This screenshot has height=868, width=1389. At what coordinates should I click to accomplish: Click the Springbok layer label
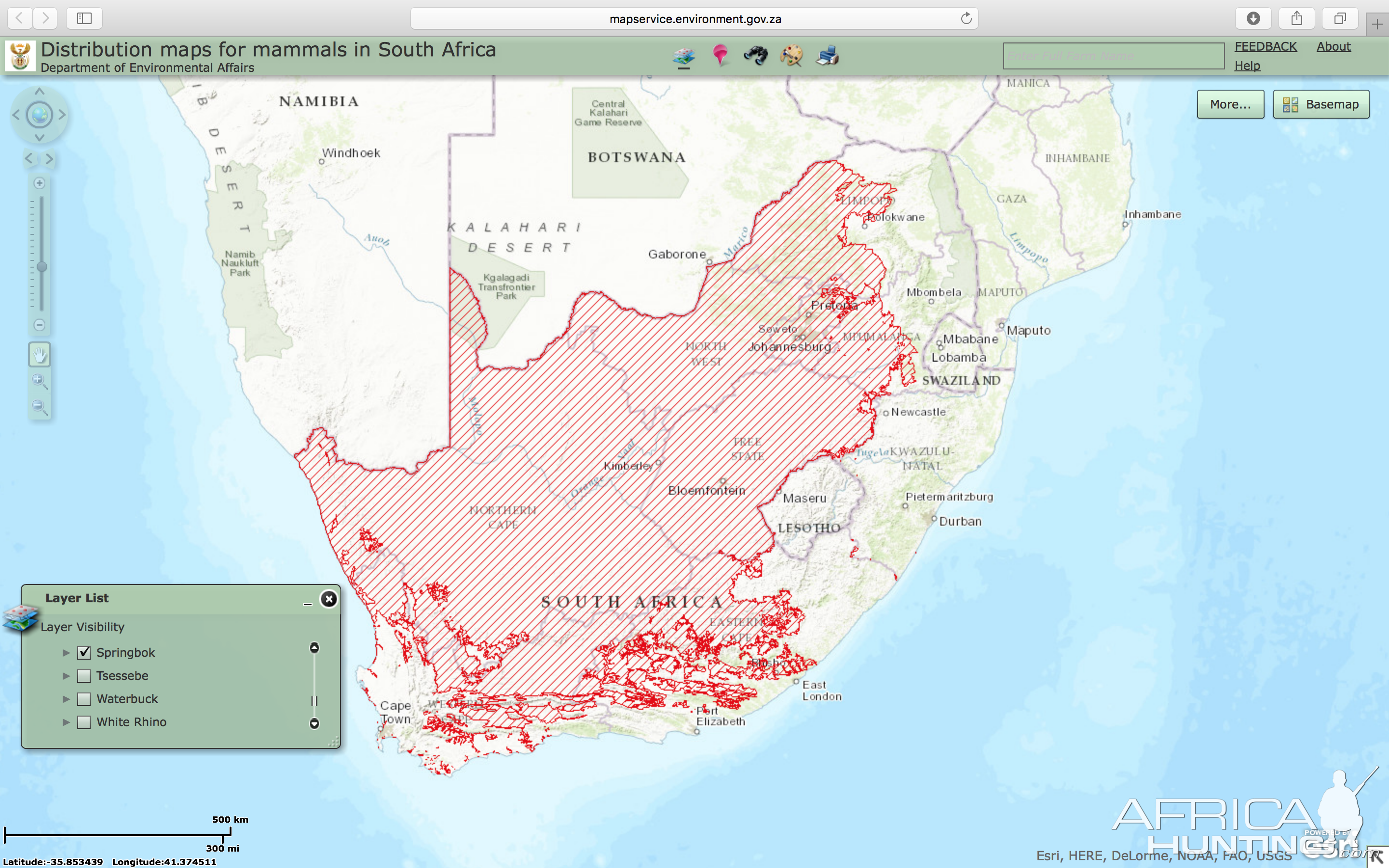tap(126, 653)
